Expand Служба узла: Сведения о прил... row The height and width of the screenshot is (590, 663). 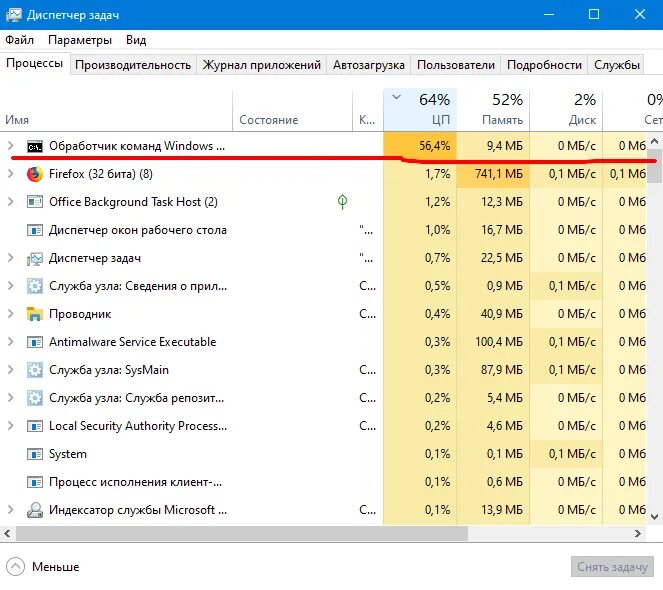point(11,286)
